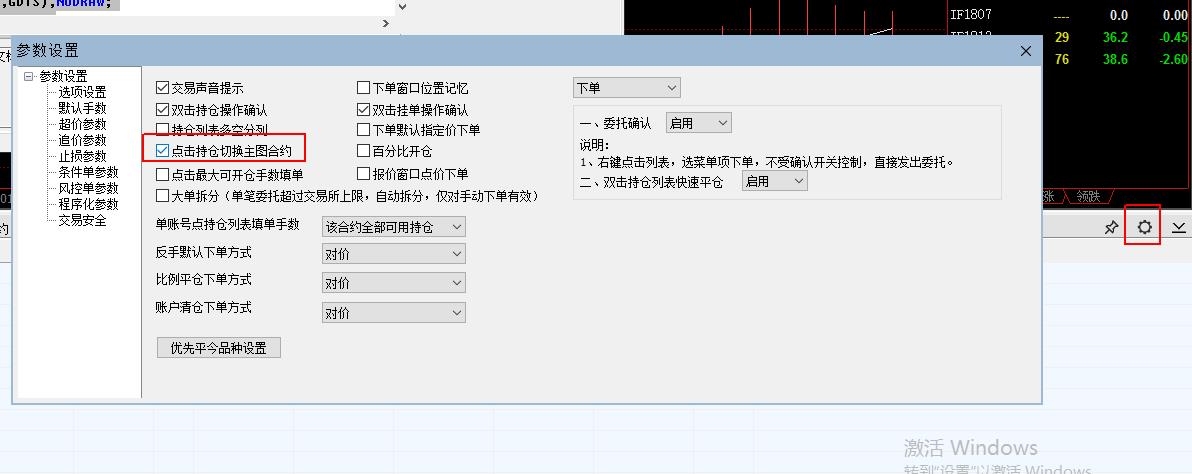The image size is (1192, 474).
Task: Close the 参数设置 dialog
Action: pos(1025,51)
